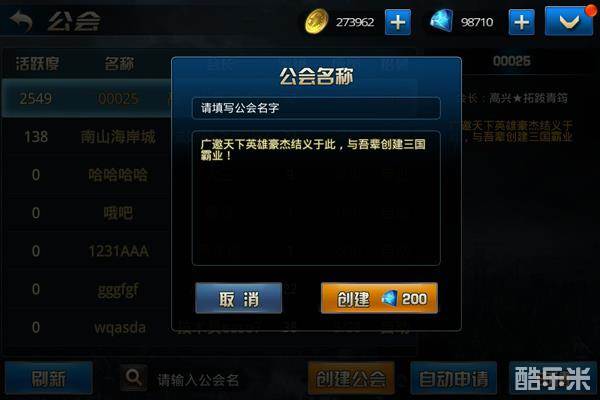Select the 南山海岸城 guild row

[x=87, y=137]
